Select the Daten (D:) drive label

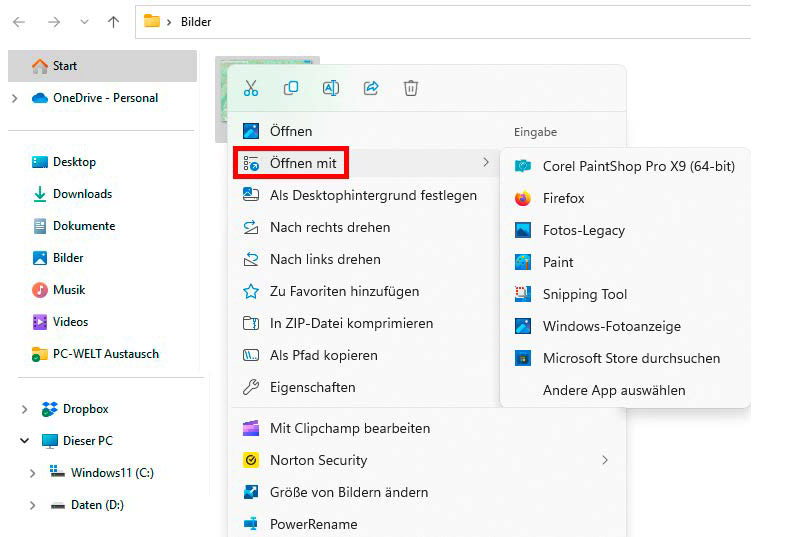click(97, 505)
